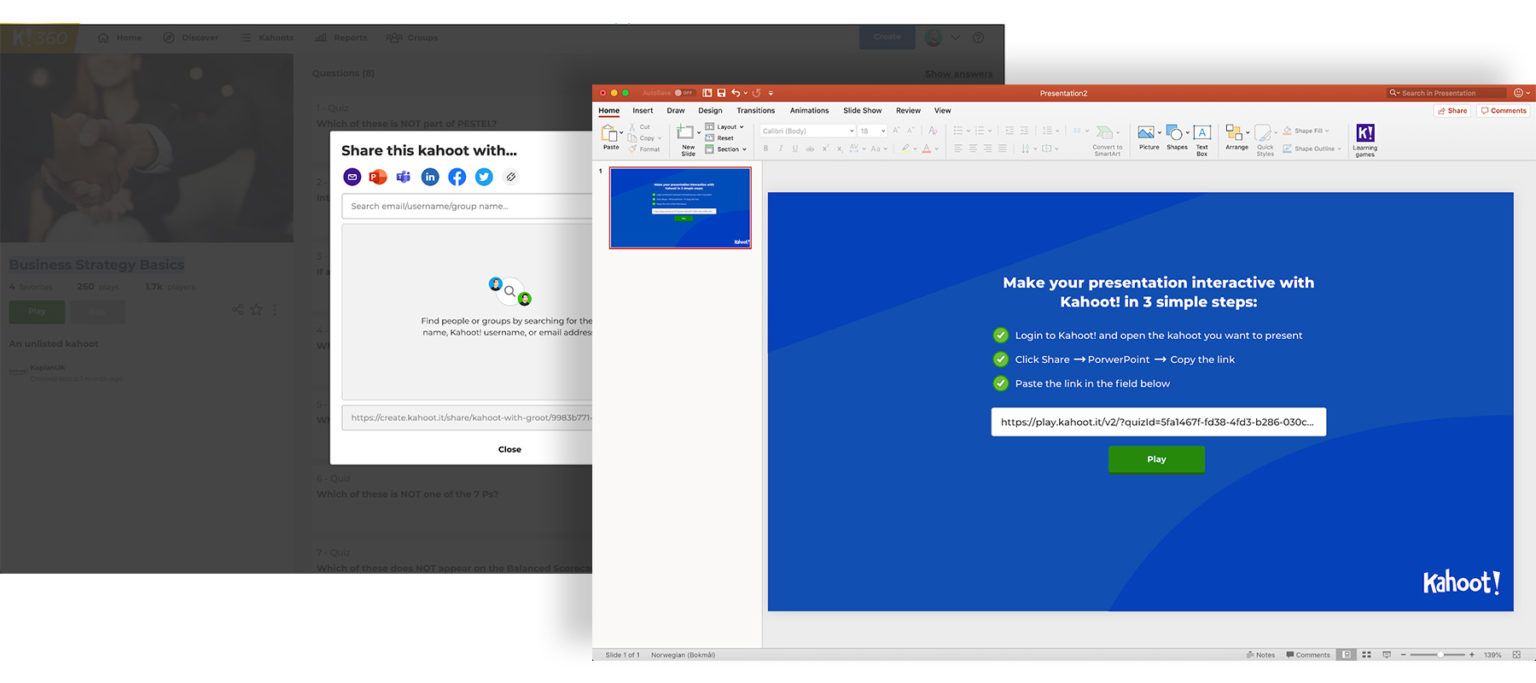1536x683 pixels.
Task: Insert a Text Box
Action: click(1201, 138)
